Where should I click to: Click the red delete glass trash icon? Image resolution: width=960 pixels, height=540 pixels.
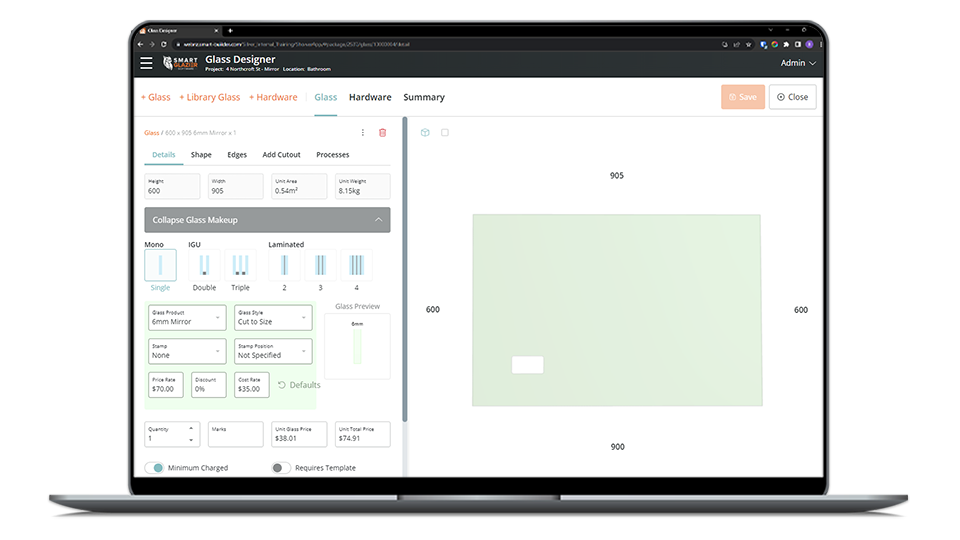pos(382,132)
